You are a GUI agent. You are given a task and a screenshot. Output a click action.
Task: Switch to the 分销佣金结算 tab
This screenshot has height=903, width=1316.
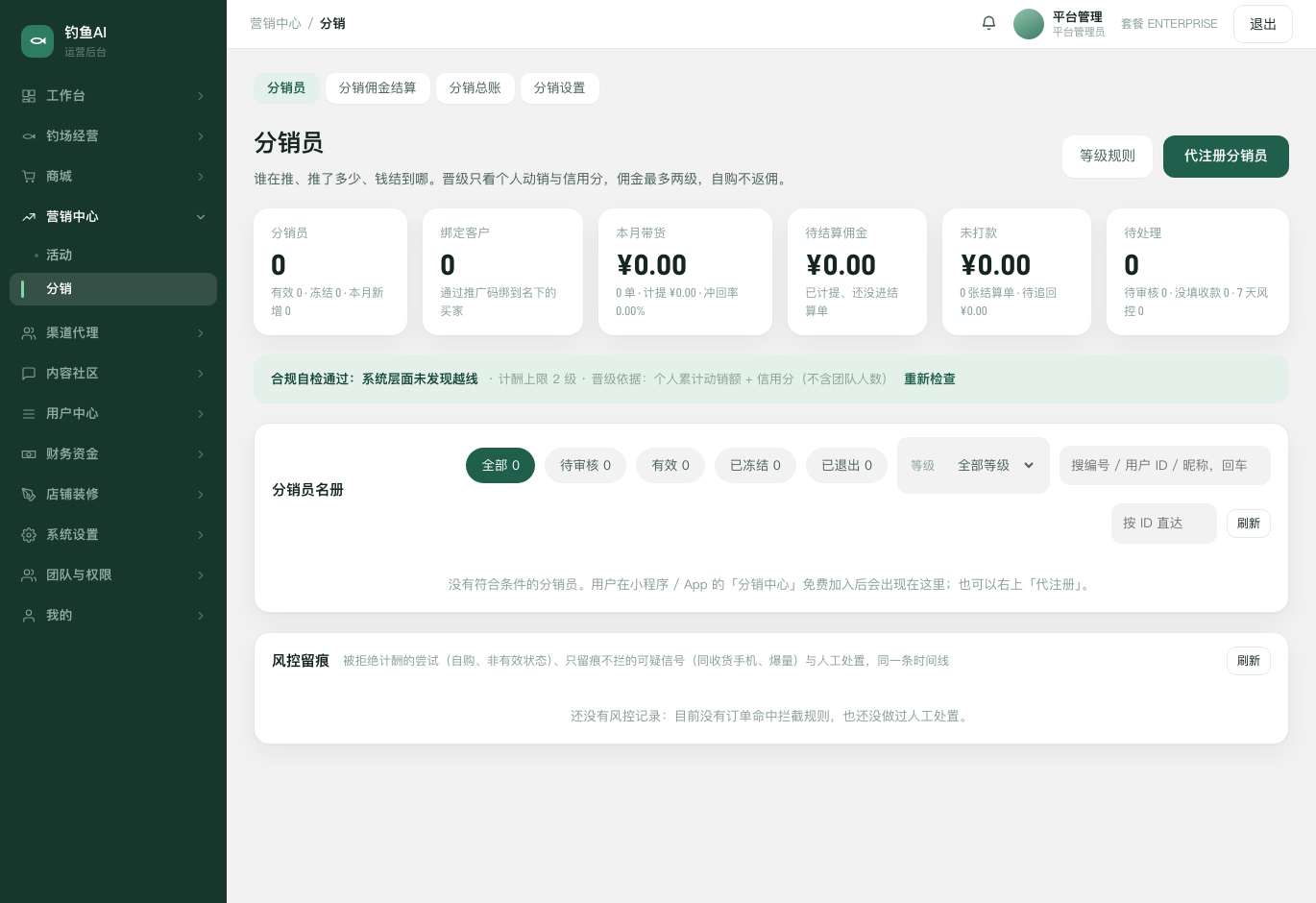tap(378, 88)
